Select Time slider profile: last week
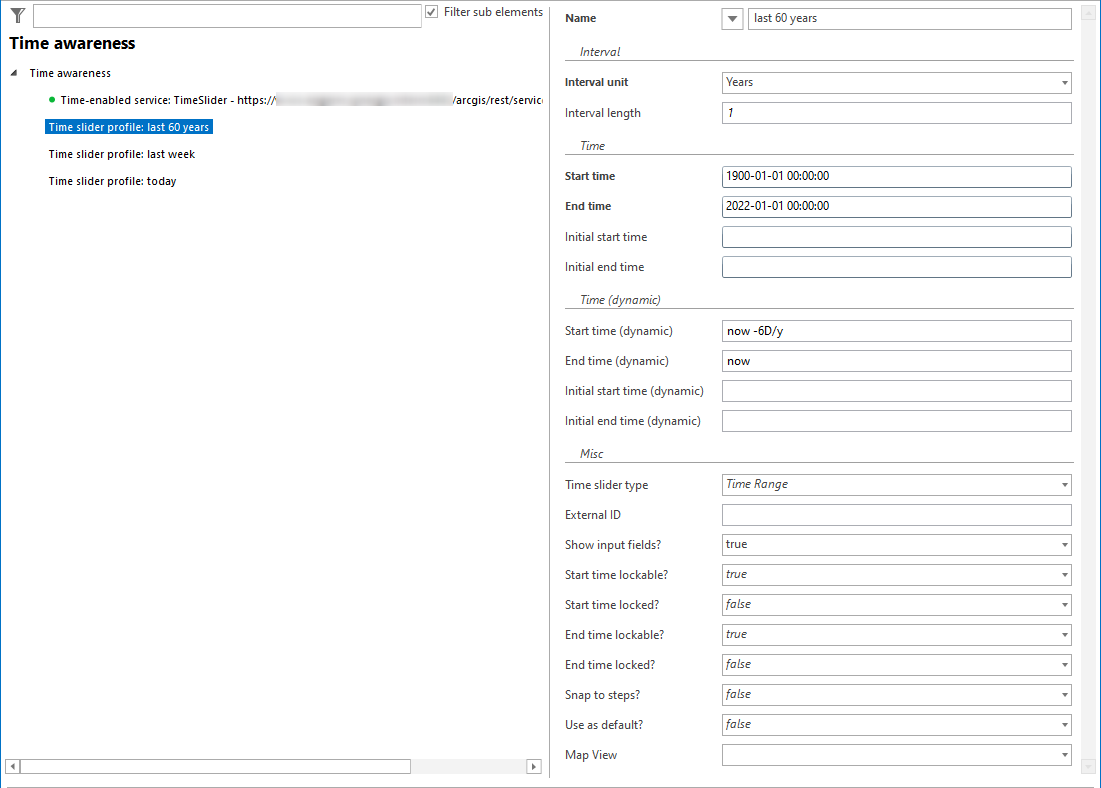1101x788 pixels. (x=121, y=154)
